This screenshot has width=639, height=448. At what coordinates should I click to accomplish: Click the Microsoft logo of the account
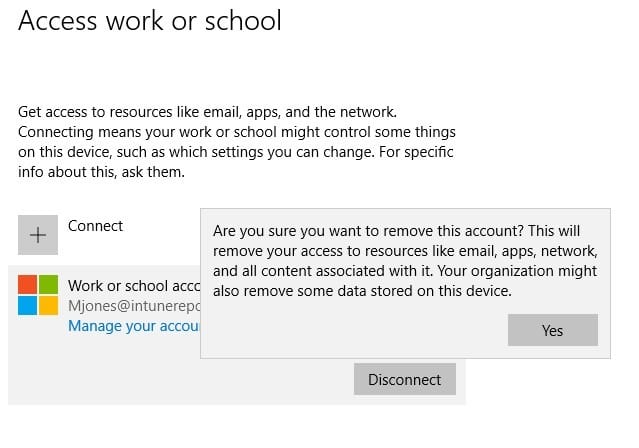[38, 295]
